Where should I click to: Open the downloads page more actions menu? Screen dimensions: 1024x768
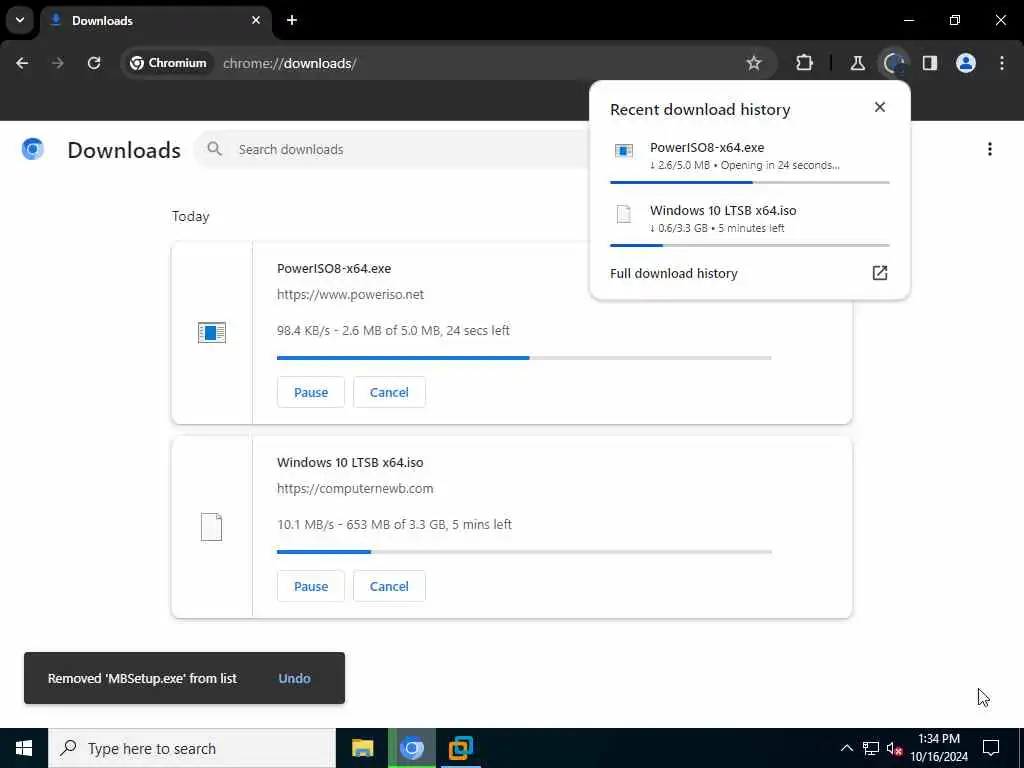989,150
